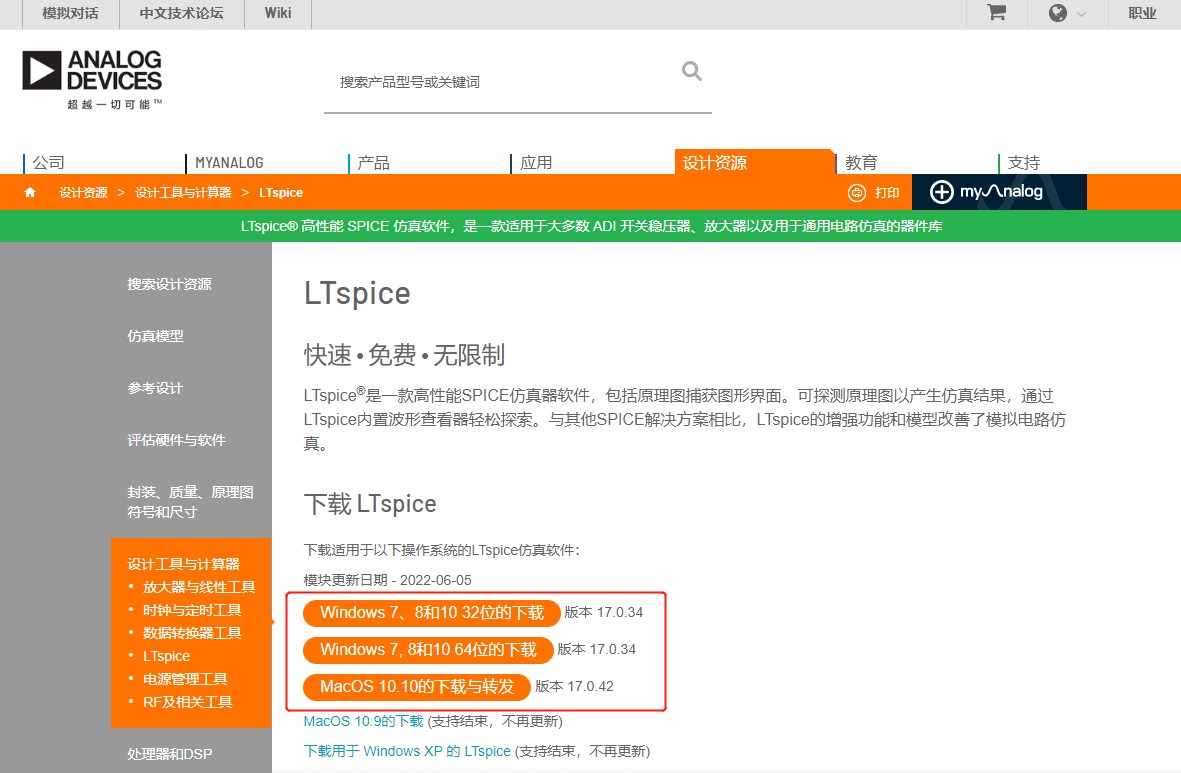Open the language selector chevron
Screen dimensions: 1181x773
(x=1082, y=15)
